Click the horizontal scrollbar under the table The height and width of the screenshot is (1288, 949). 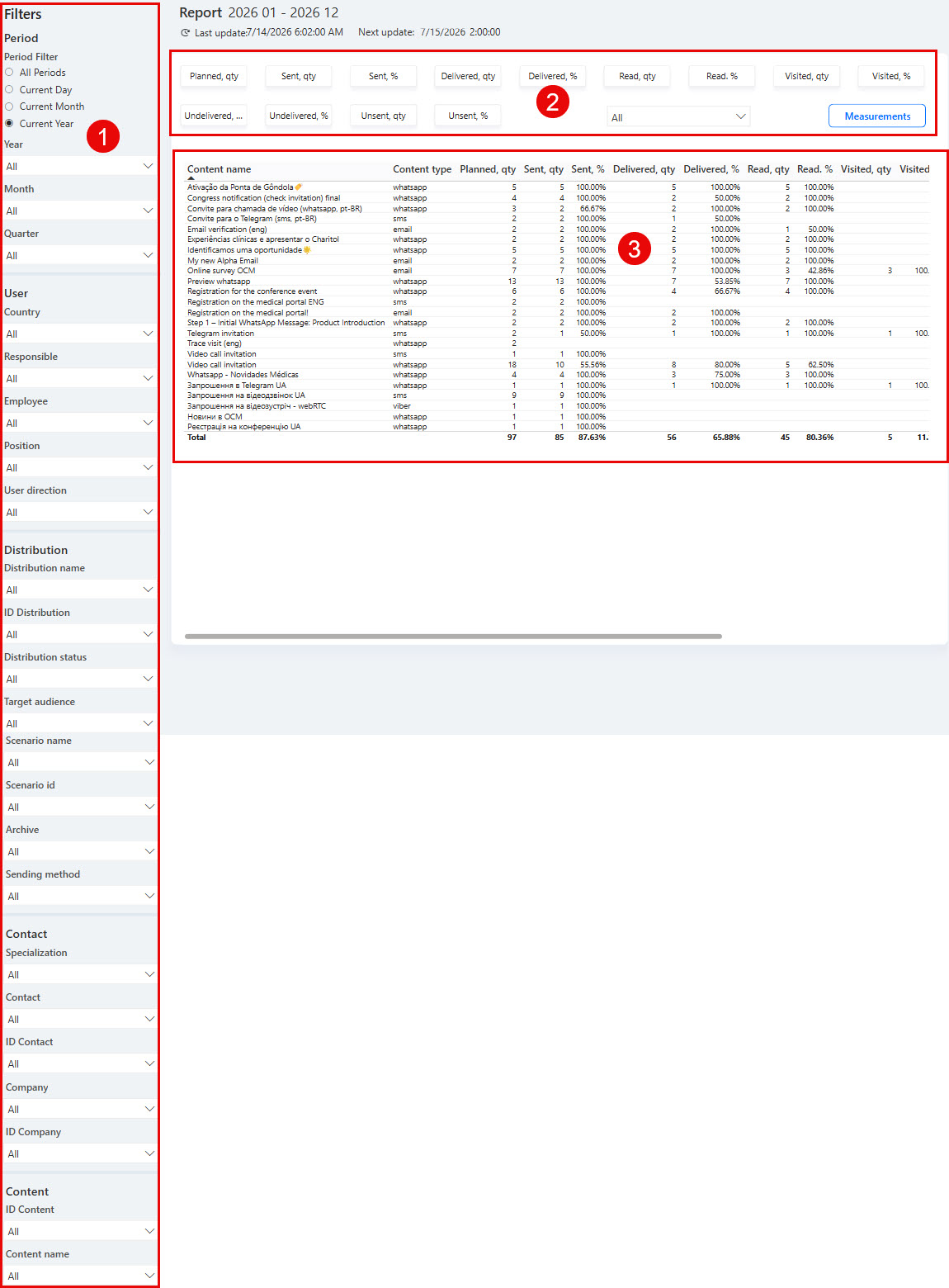coord(453,637)
